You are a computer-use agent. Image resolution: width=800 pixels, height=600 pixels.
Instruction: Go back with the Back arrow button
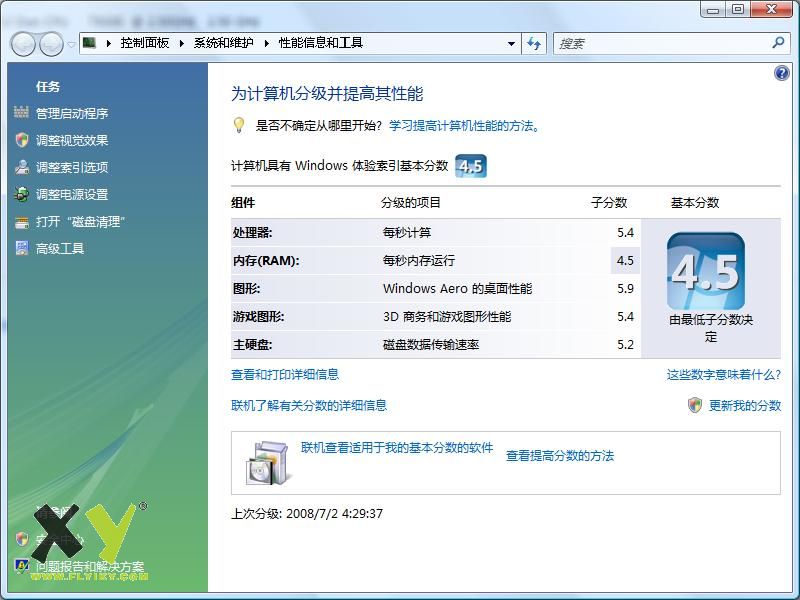pos(23,43)
